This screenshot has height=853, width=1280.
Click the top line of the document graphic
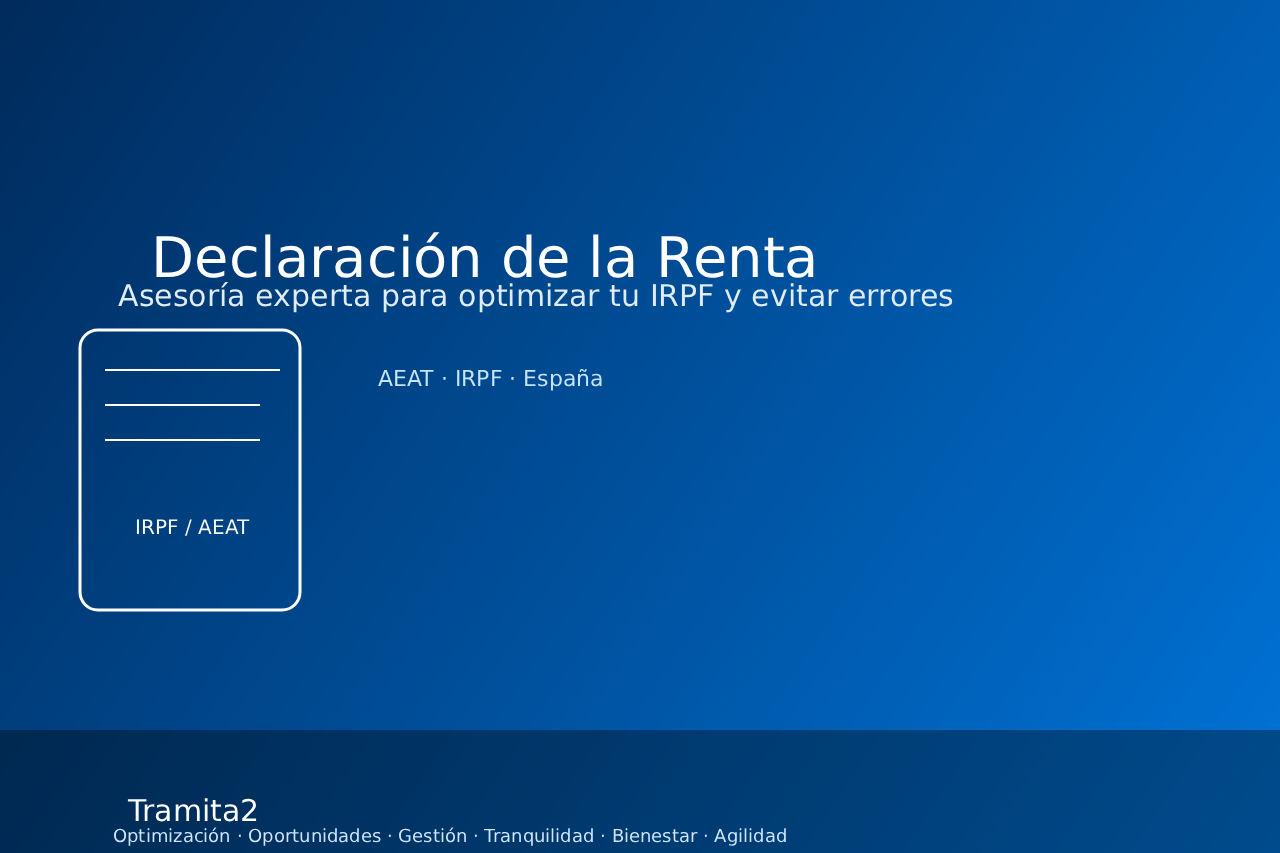(192, 371)
